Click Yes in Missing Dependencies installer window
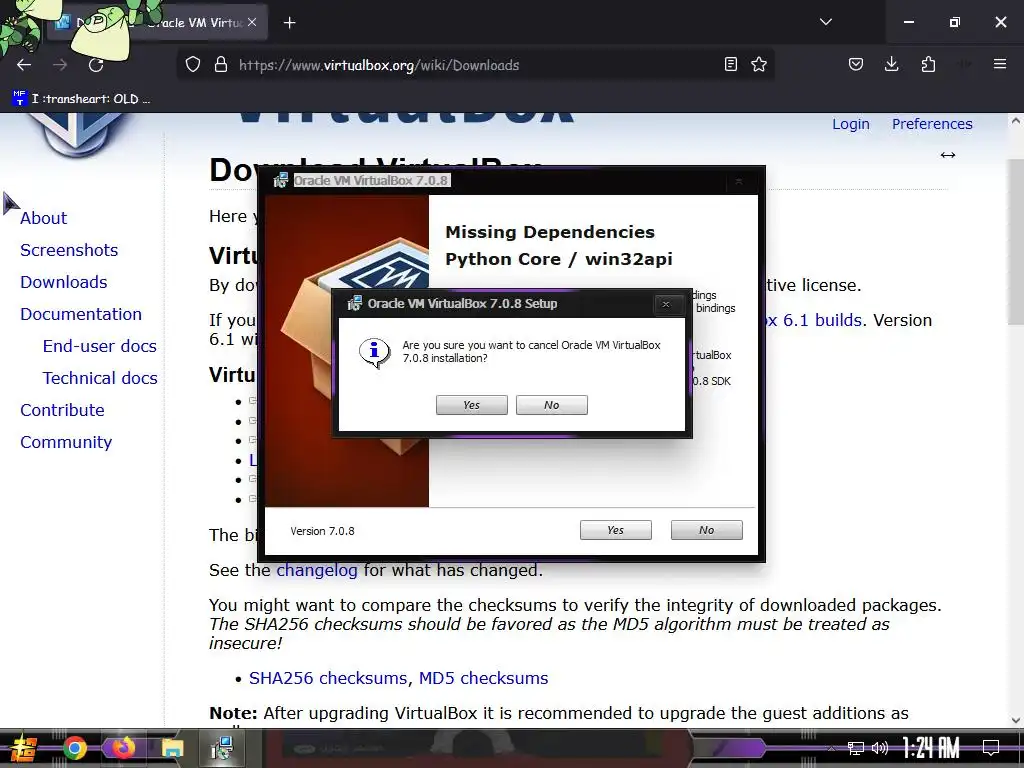This screenshot has width=1024, height=768. 616,530
